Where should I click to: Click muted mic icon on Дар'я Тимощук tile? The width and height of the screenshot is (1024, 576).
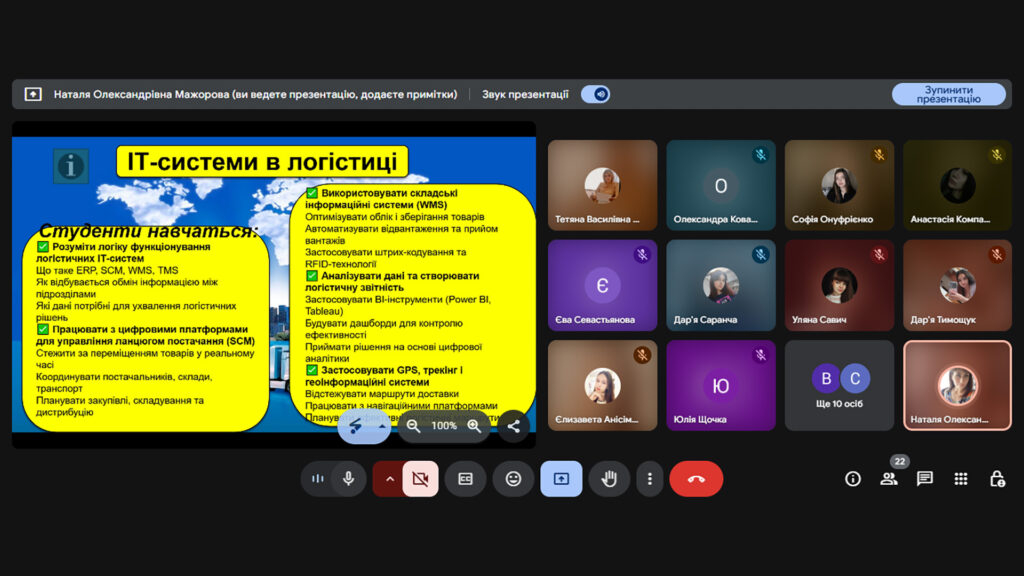click(x=997, y=255)
